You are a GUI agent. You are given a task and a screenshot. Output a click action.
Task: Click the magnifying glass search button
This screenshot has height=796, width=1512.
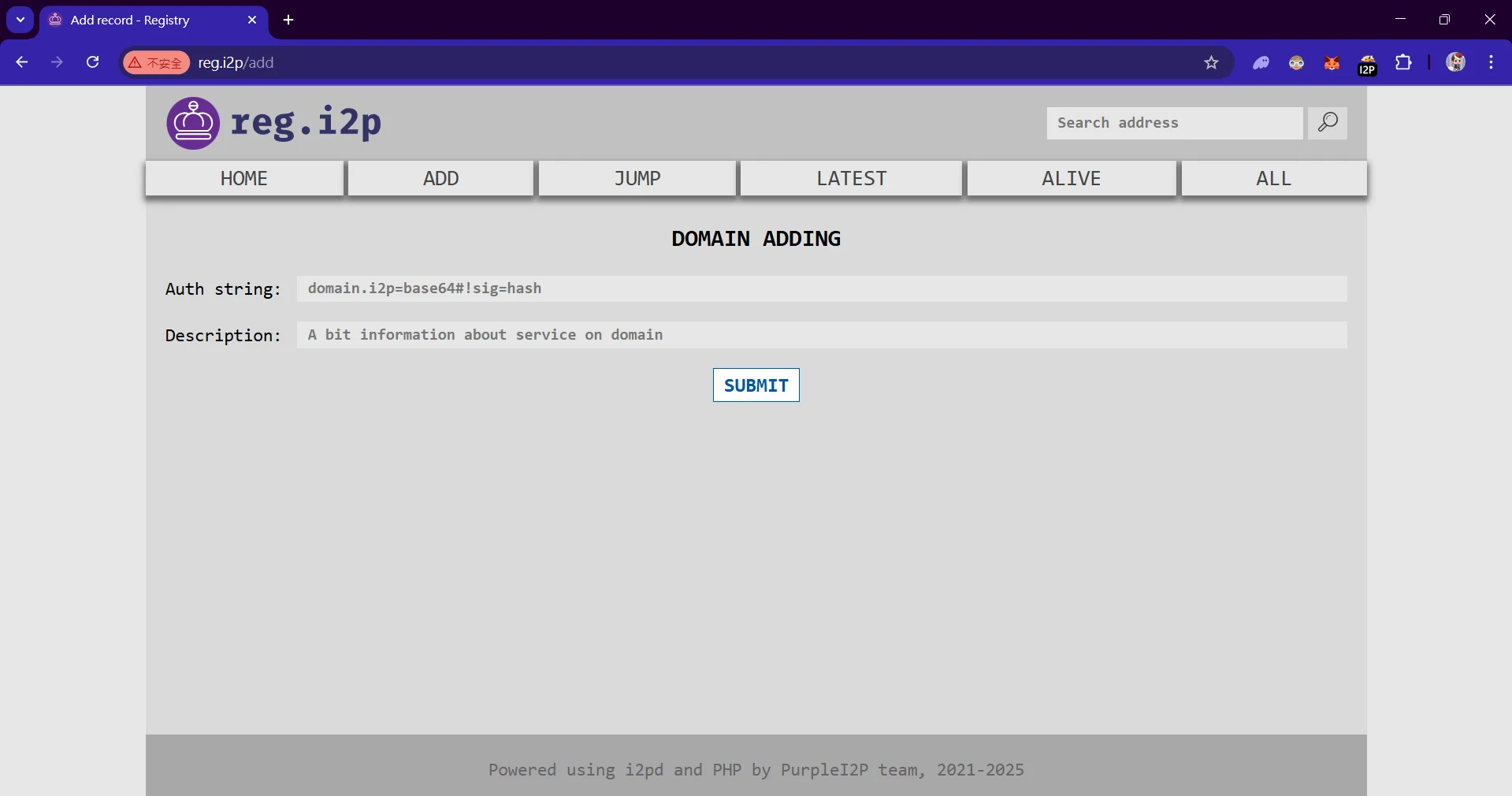coord(1327,123)
